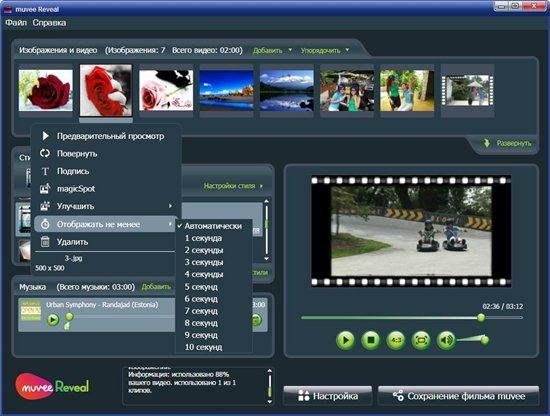Open the Настройки стиля dropdown

click(x=233, y=186)
